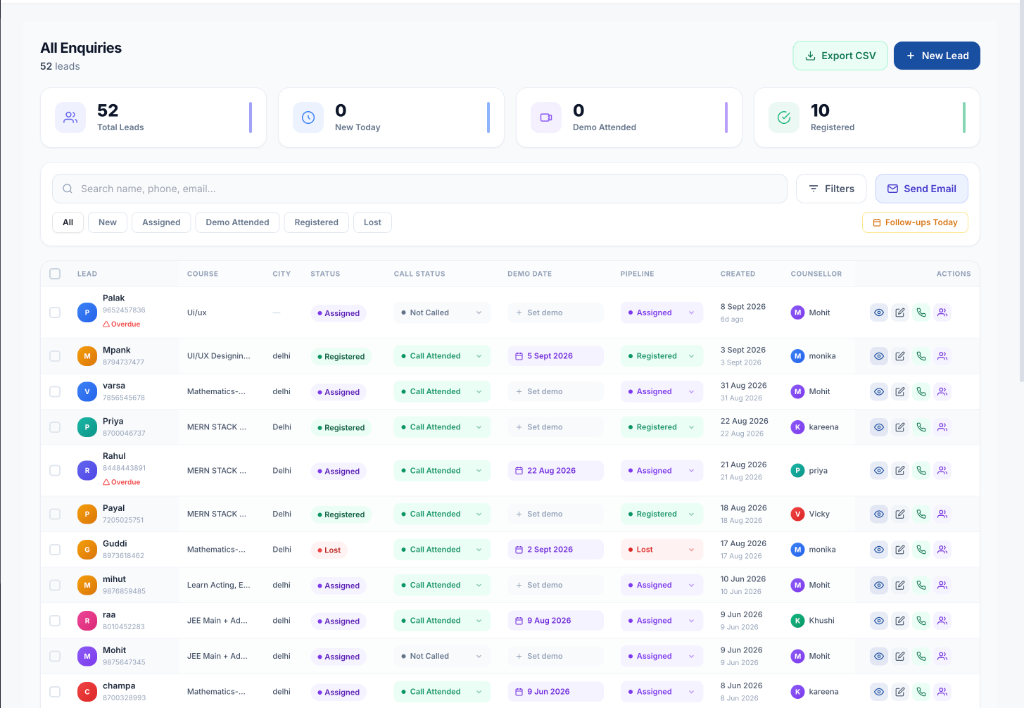
Task: Open pipeline dropdown for Guddi
Action: coord(662,549)
